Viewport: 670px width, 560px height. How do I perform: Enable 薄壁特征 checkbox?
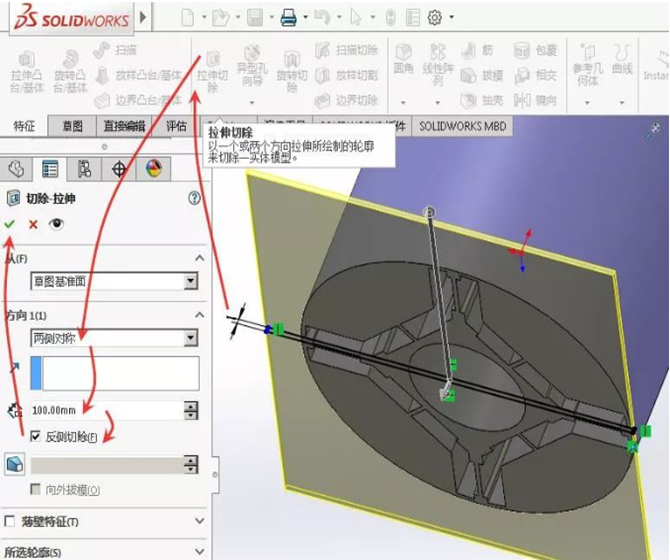click(x=9, y=521)
